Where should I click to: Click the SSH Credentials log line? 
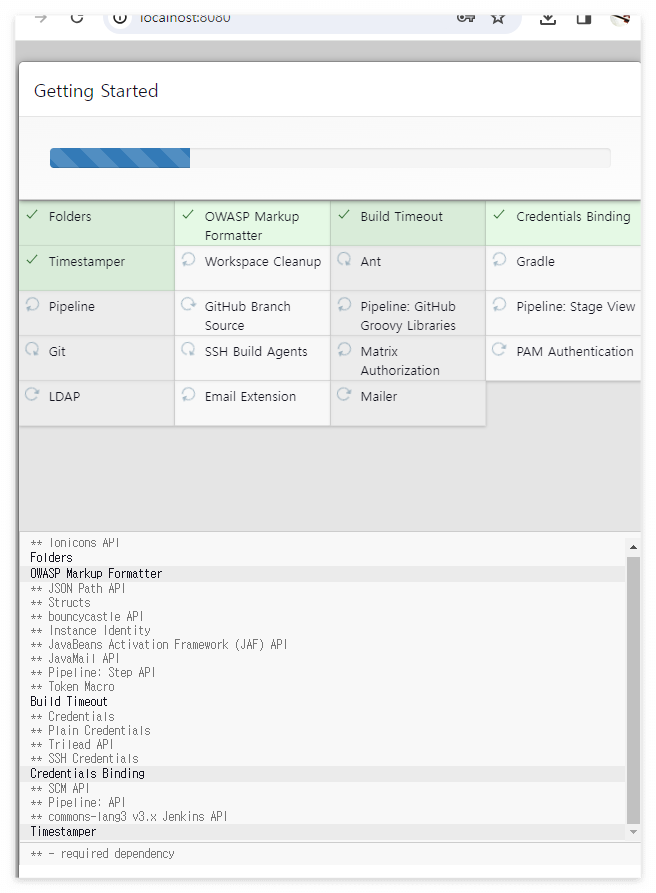[84, 759]
